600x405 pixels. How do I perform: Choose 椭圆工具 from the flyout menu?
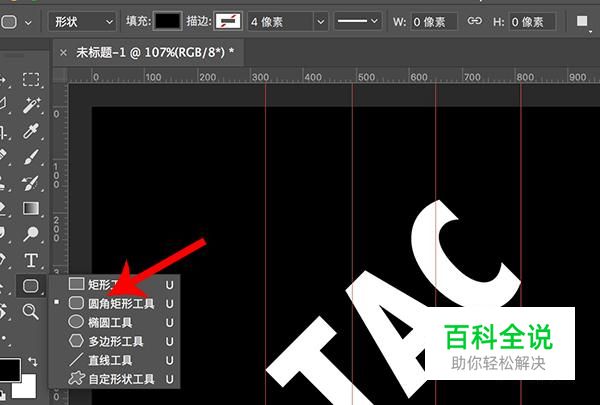(x=115, y=322)
